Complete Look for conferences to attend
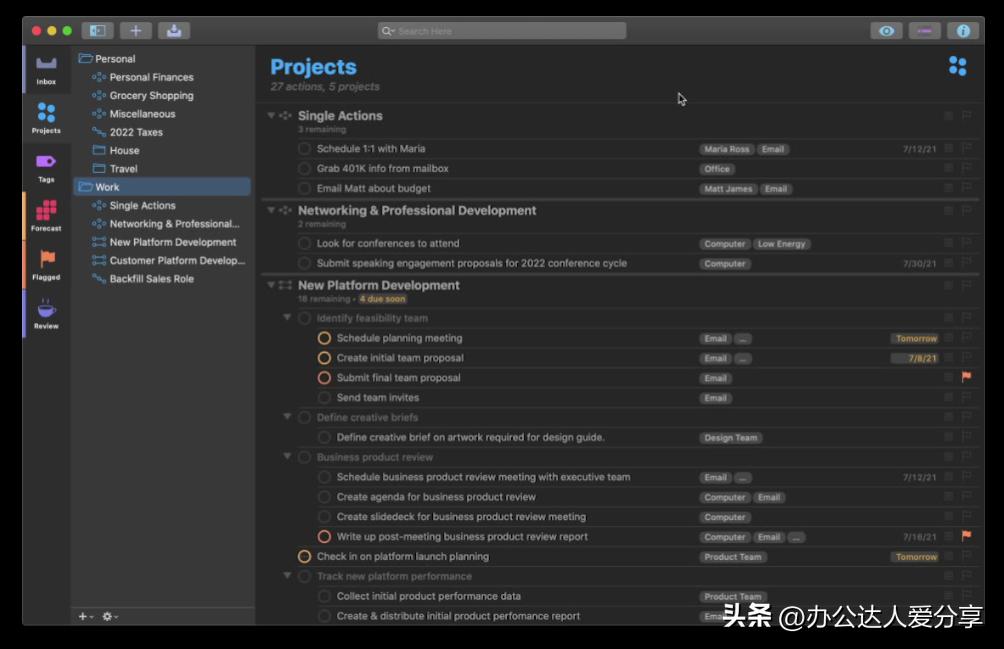Image resolution: width=1004 pixels, height=649 pixels. [304, 243]
